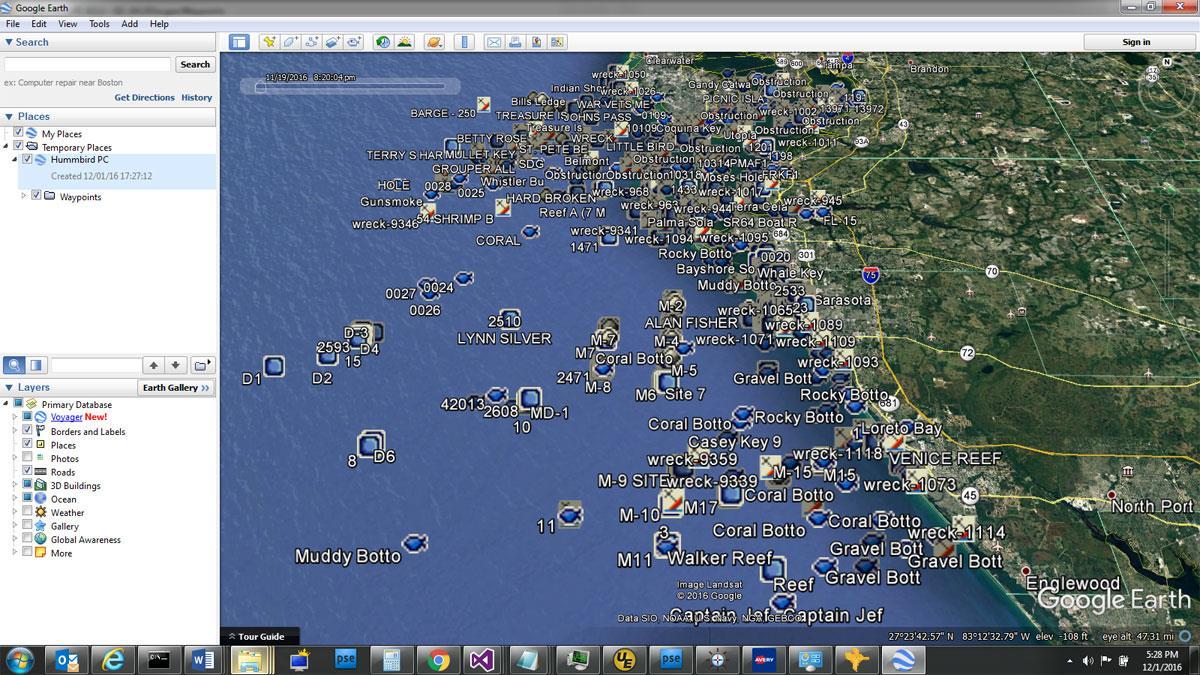Screen dimensions: 1200x675
Task: Collapse the Layers panel
Action: [x=9, y=387]
